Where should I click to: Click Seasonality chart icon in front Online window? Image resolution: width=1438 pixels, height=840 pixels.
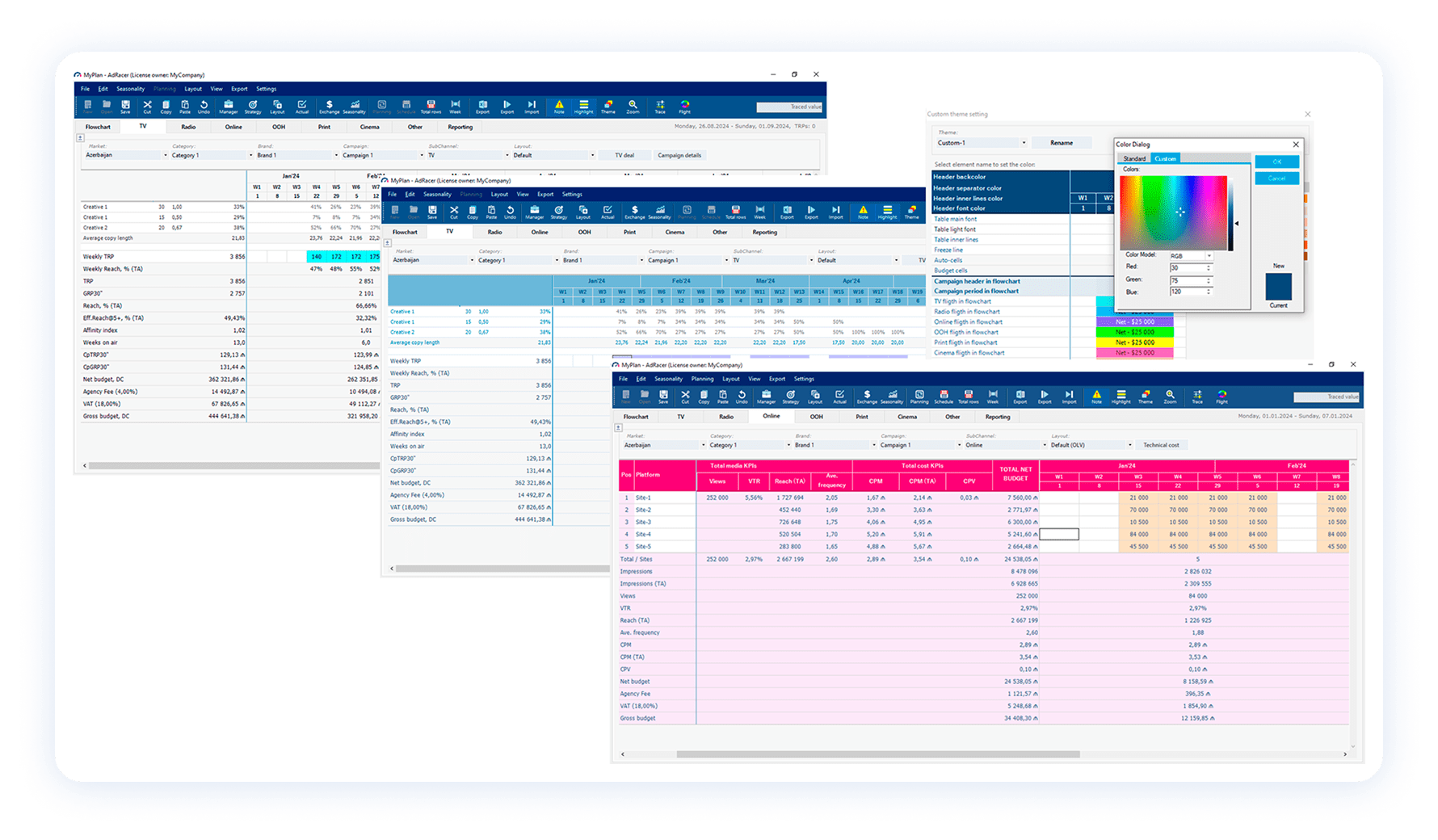892,396
